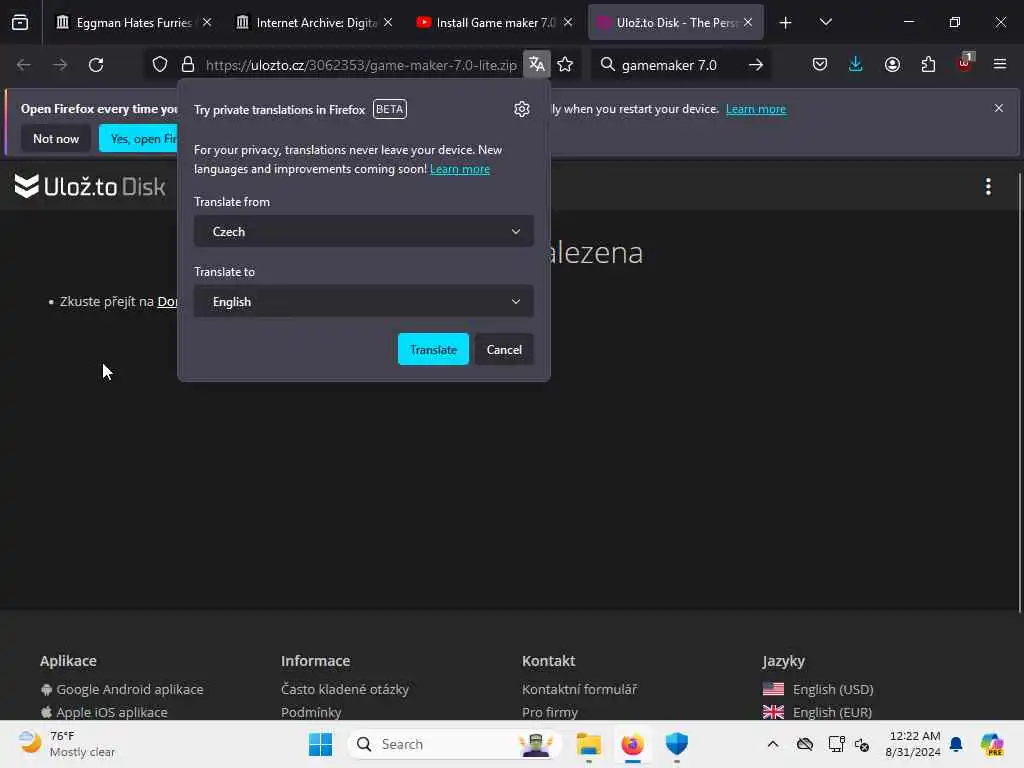Open Kontaktní formulář link
Image resolution: width=1024 pixels, height=768 pixels.
click(x=579, y=689)
